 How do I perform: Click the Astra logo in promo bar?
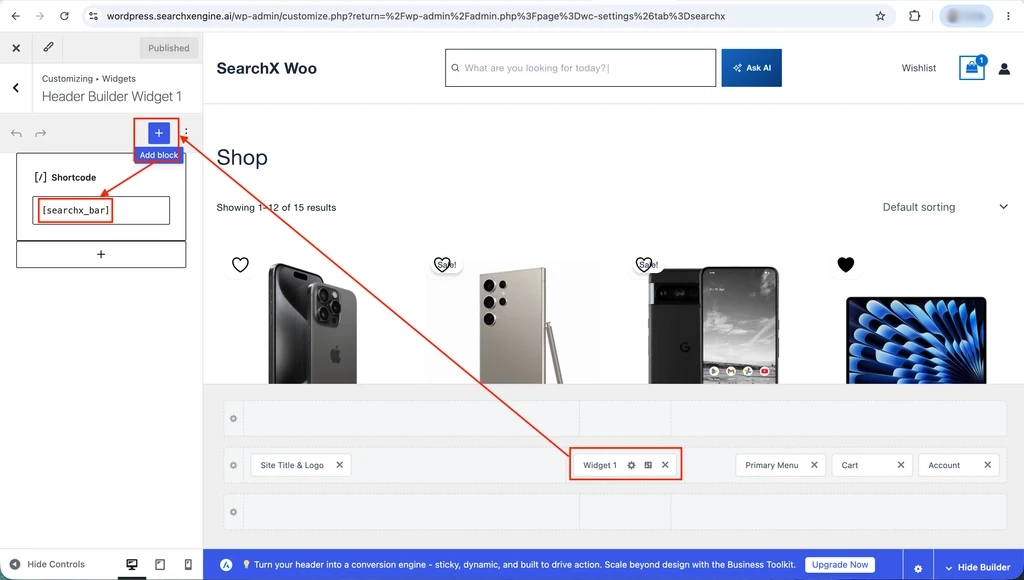(226, 565)
